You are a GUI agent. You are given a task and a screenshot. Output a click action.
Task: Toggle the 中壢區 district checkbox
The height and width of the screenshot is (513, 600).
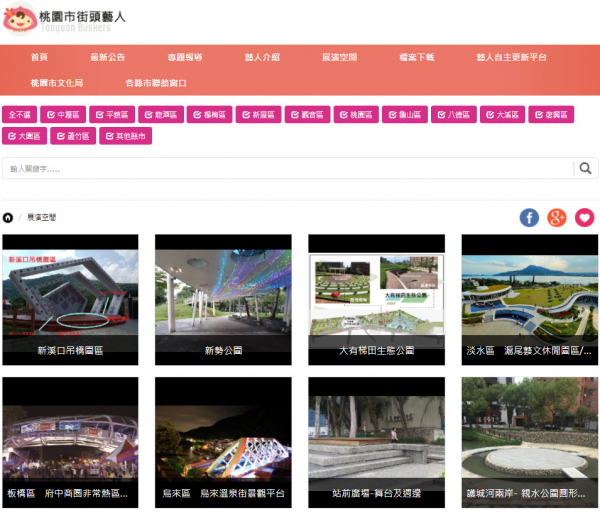pos(64,115)
